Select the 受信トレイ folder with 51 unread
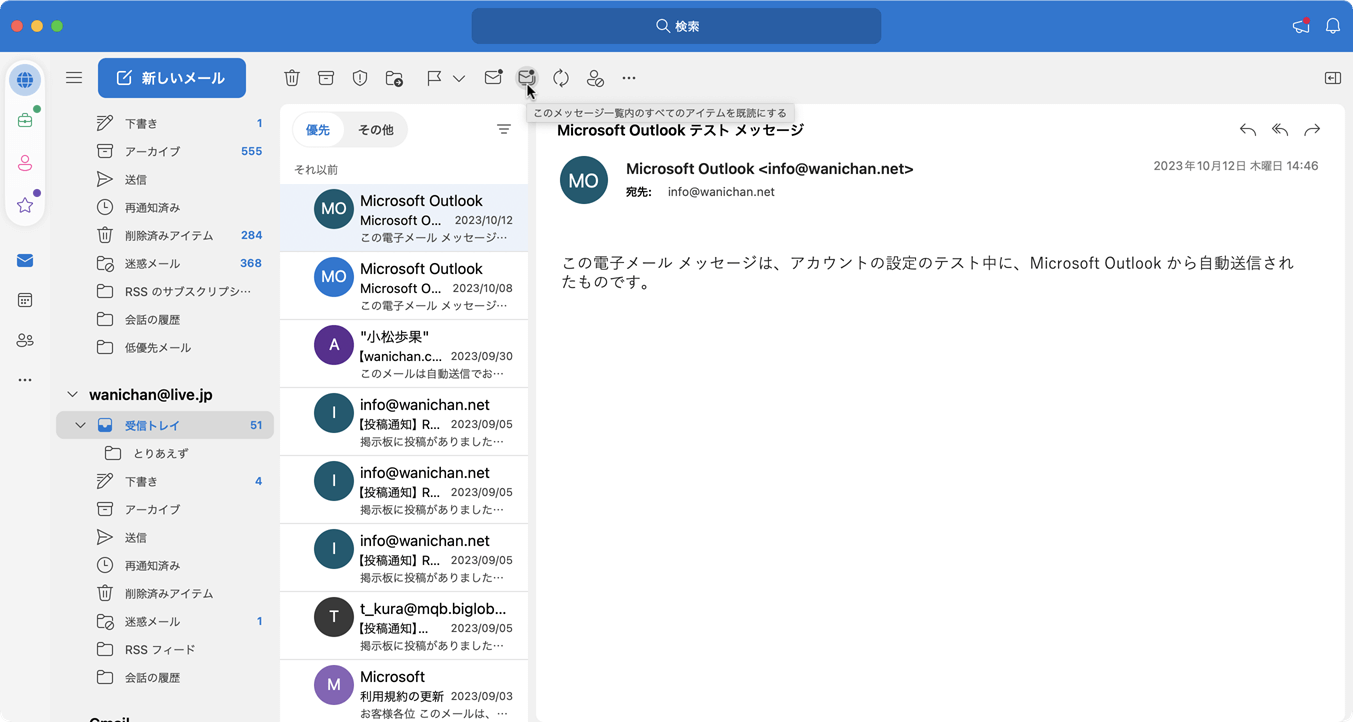The height and width of the screenshot is (722, 1353). (165, 425)
